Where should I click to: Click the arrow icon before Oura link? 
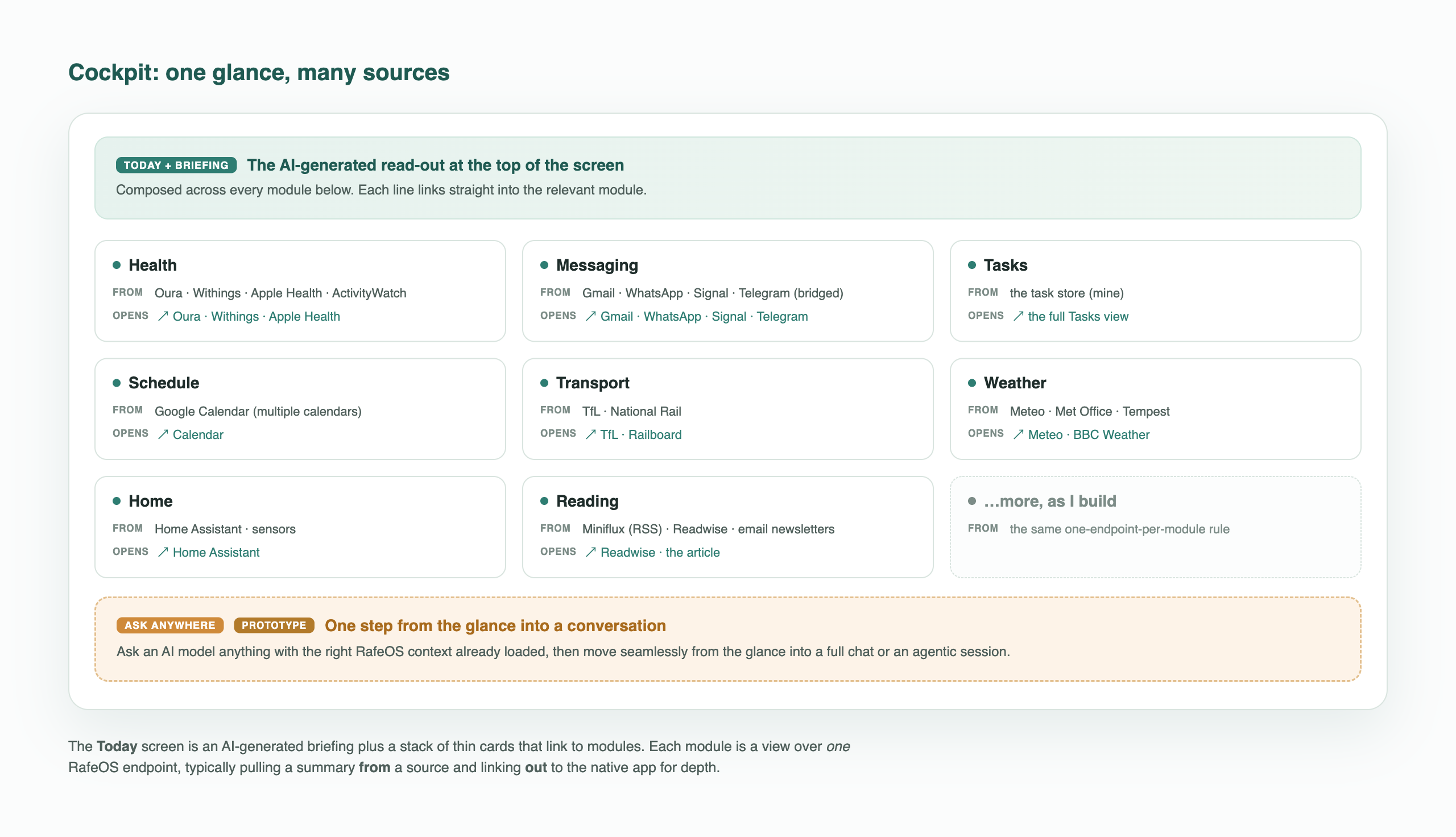tap(163, 316)
